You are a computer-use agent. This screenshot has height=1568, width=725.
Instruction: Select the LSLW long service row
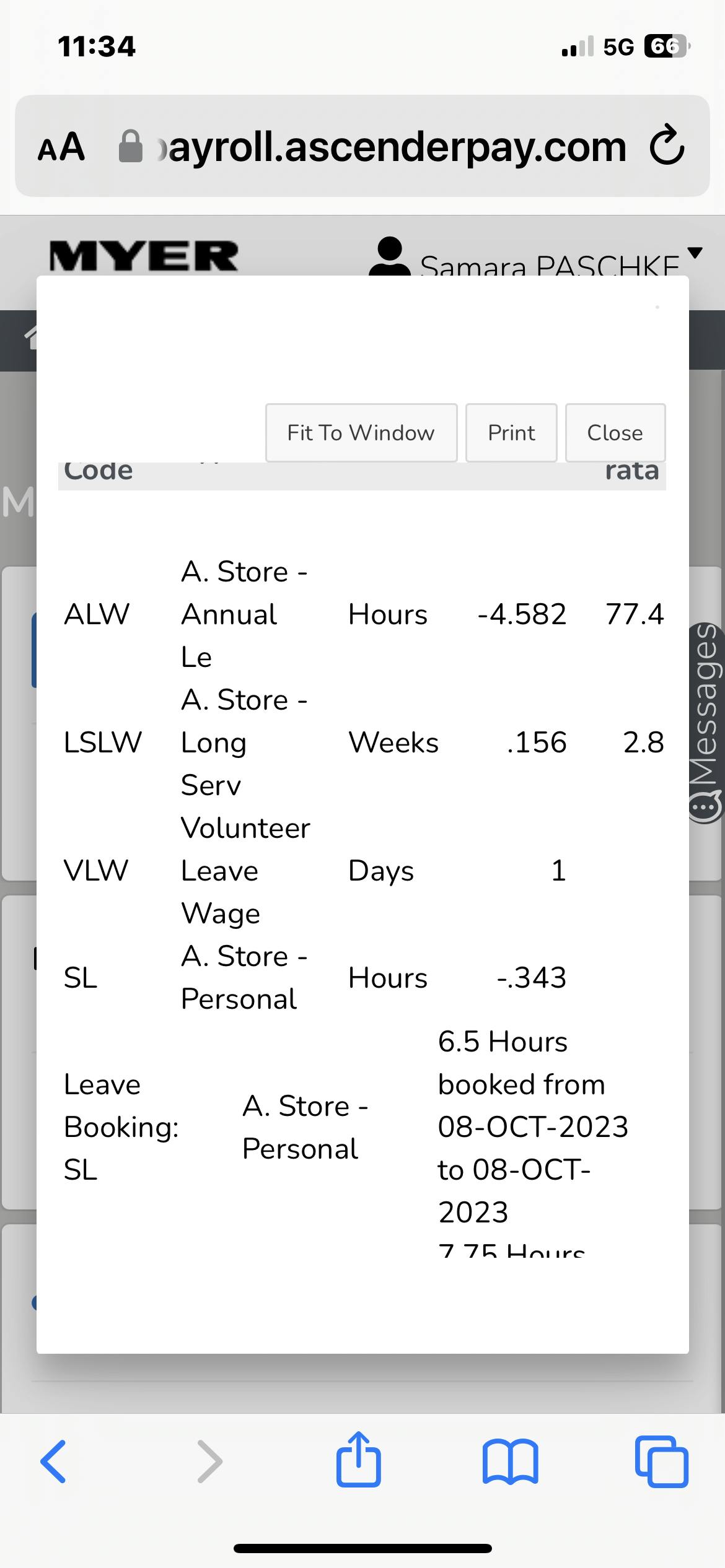click(x=362, y=743)
